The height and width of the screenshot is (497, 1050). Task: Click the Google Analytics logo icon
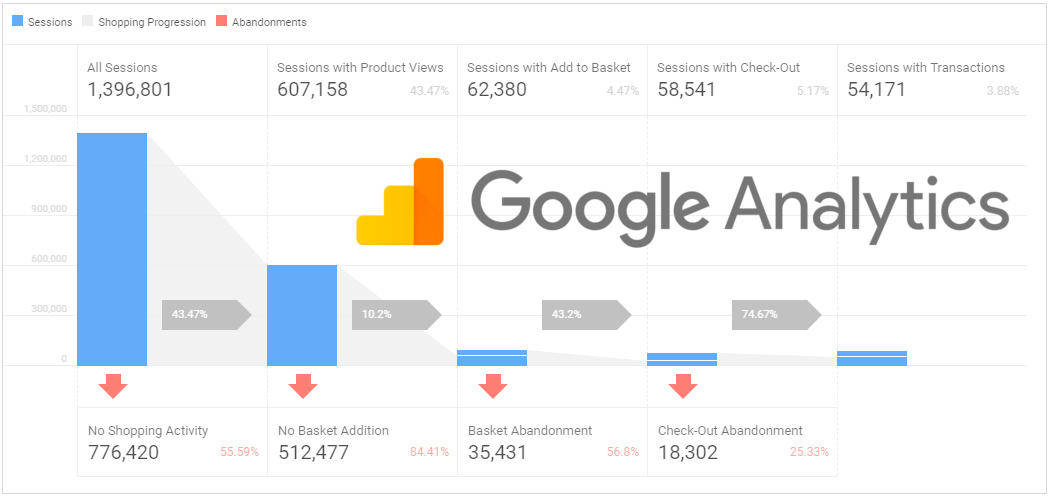point(400,201)
